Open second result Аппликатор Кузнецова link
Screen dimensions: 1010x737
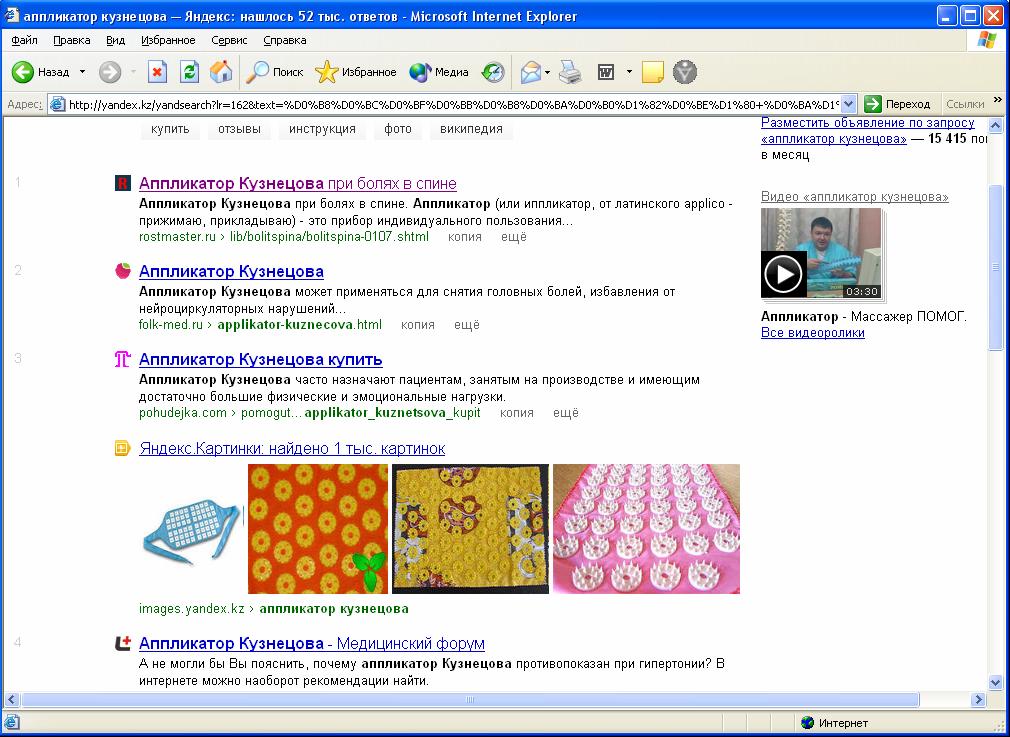point(231,271)
